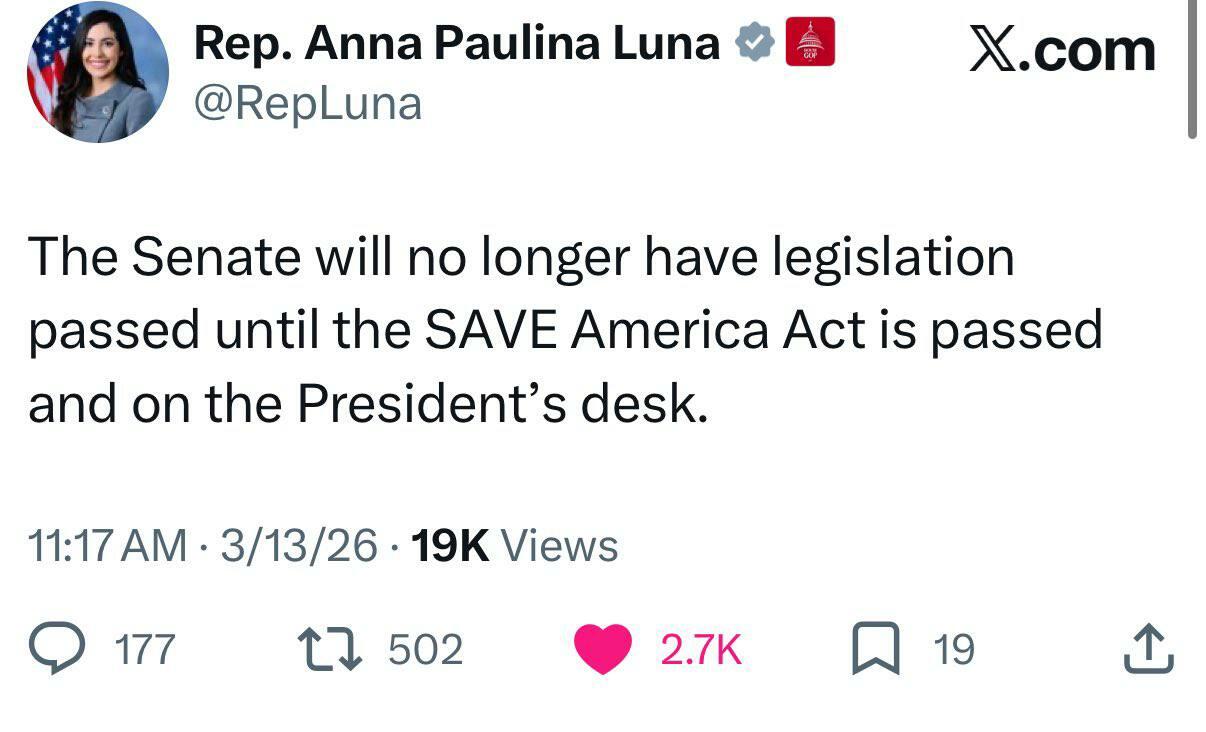The height and width of the screenshot is (732, 1206).
Task: Open the Rep. Anna Paulina Luna profile picture
Action: click(x=97, y=74)
